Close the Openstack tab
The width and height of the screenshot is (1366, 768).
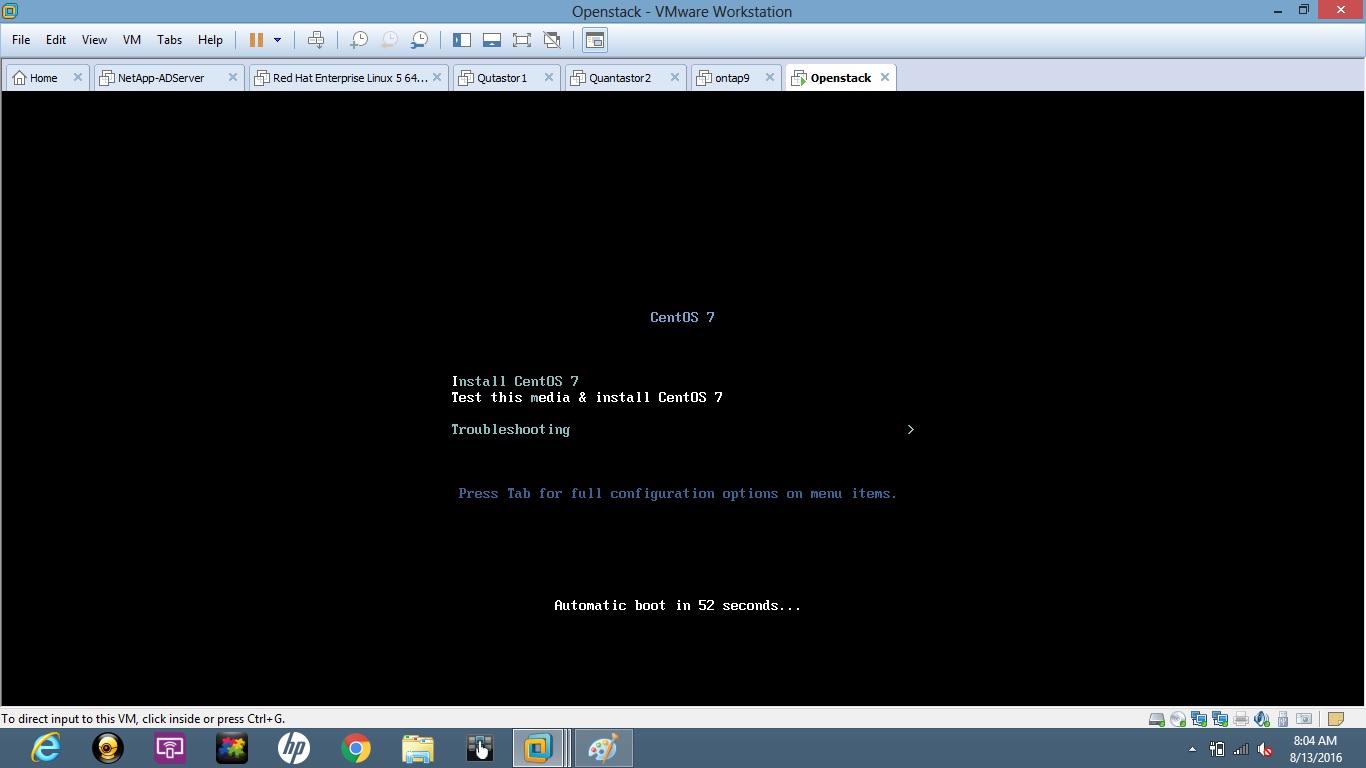coord(884,77)
